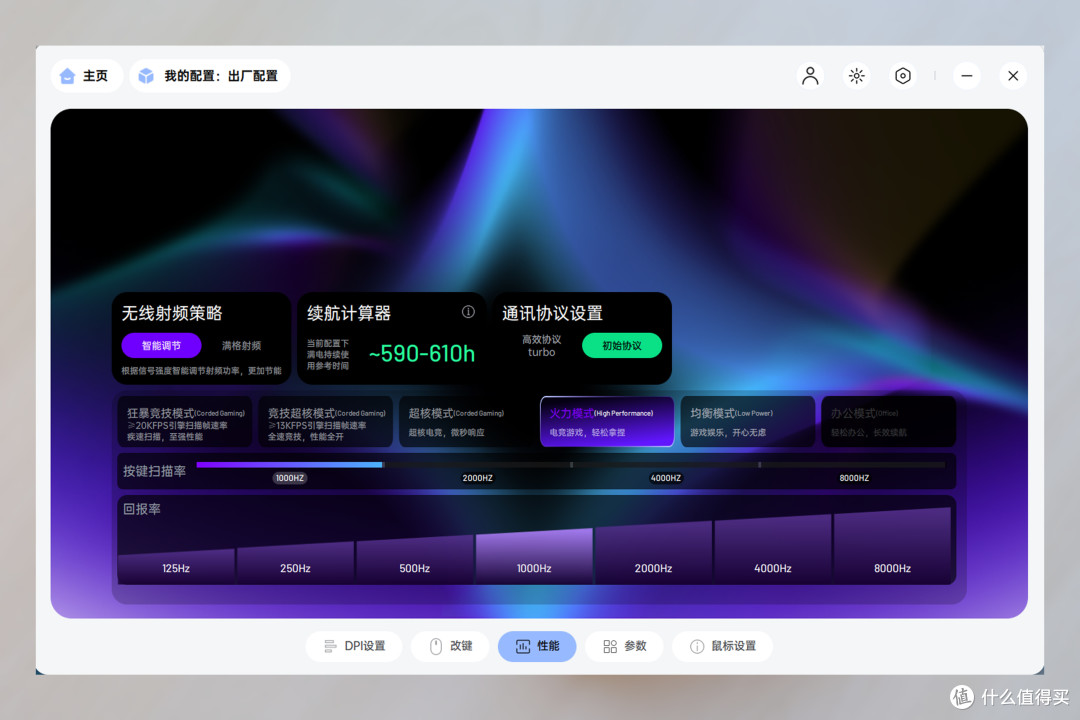Select 智能调节 wireless RF strategy

tap(161, 345)
